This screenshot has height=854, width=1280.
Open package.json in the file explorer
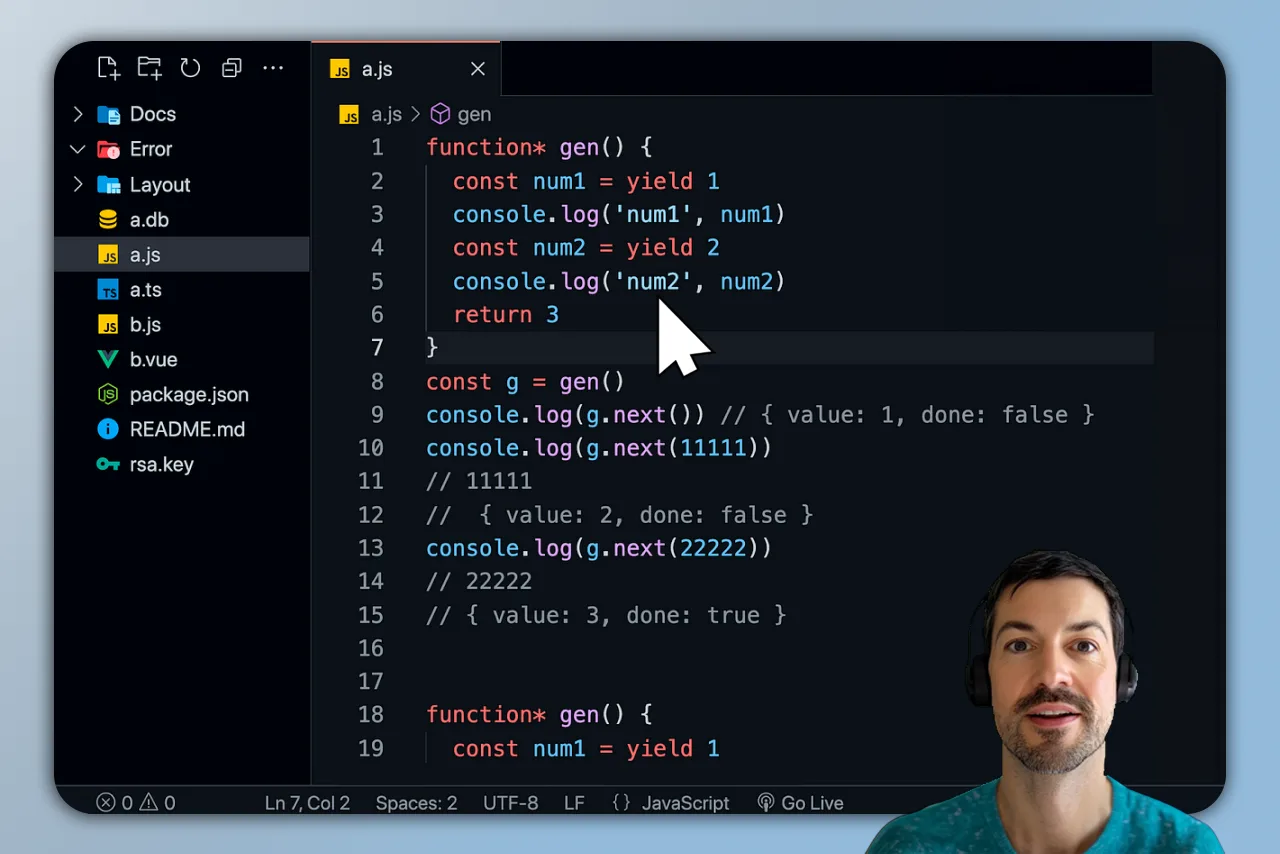188,394
